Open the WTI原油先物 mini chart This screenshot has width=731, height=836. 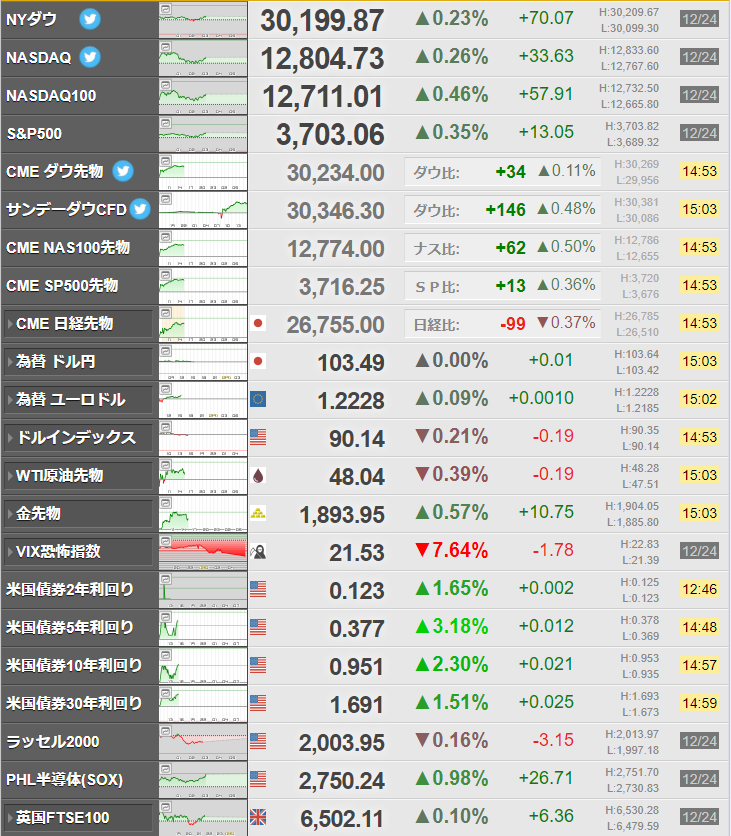(203, 476)
